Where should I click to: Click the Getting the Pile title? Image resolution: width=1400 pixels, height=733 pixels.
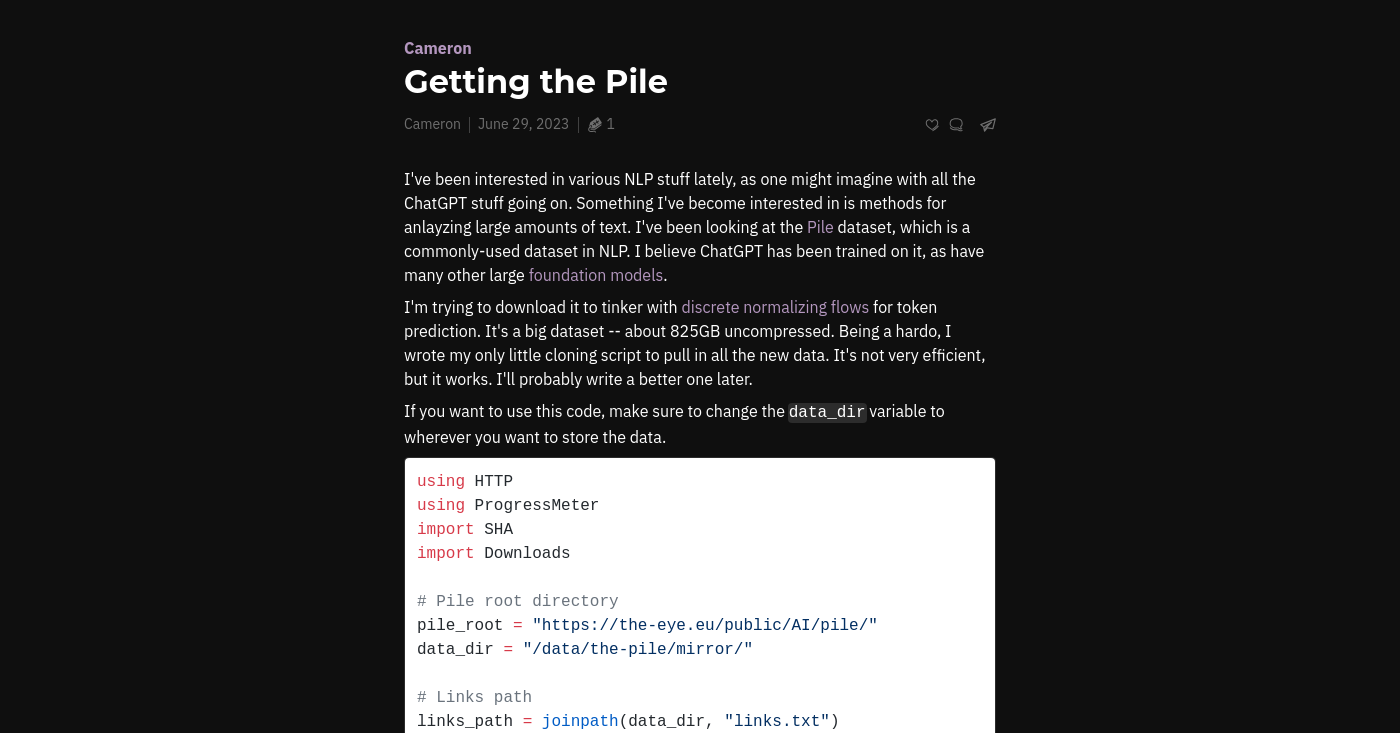pos(536,81)
